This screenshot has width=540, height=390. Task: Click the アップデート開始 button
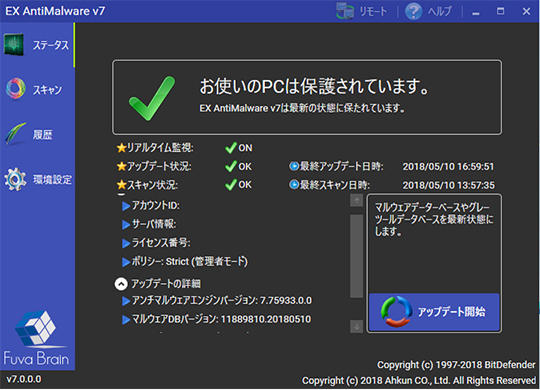tap(434, 312)
